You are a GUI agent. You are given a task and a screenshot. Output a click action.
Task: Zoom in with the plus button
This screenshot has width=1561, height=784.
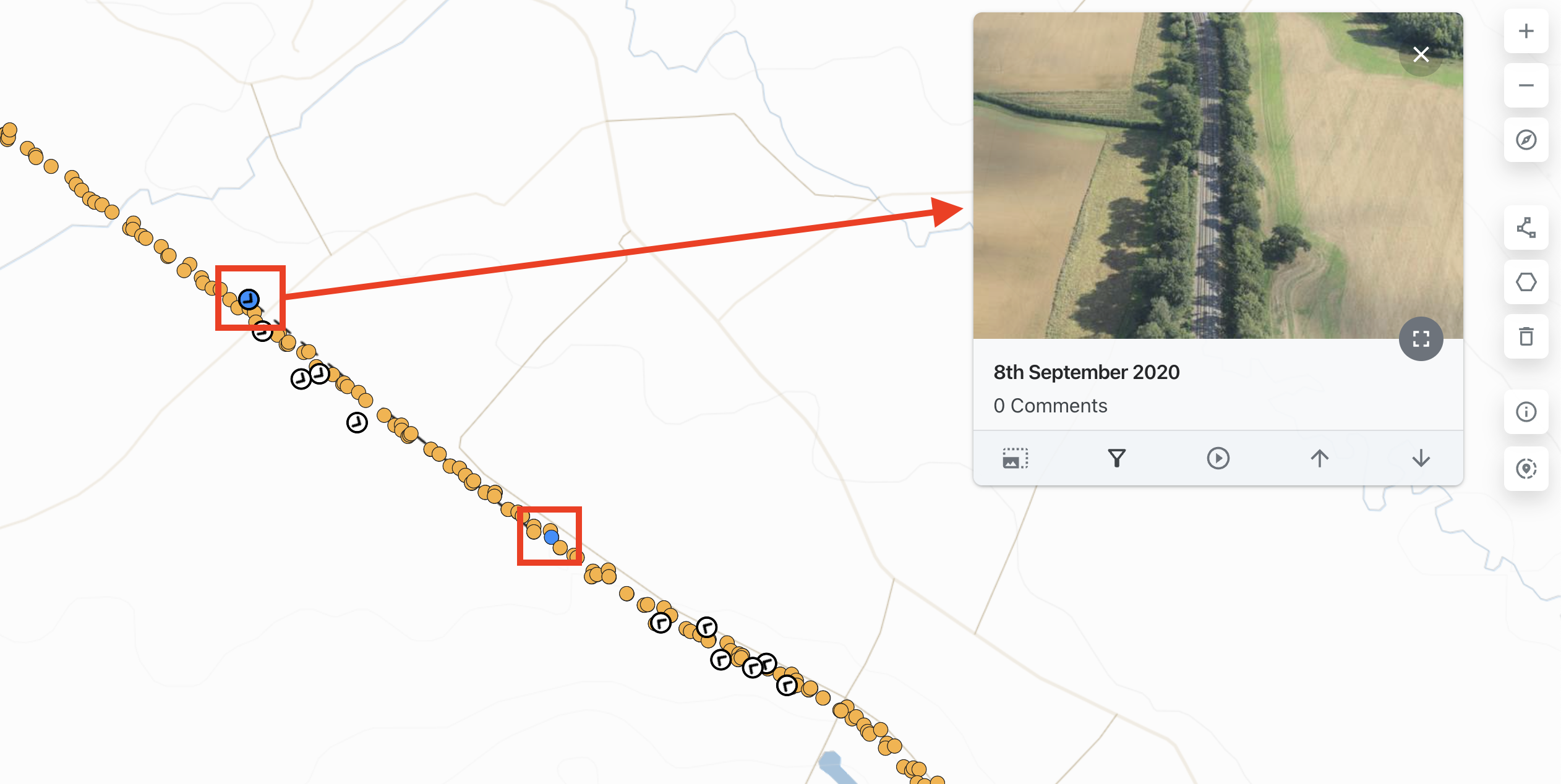[x=1526, y=31]
